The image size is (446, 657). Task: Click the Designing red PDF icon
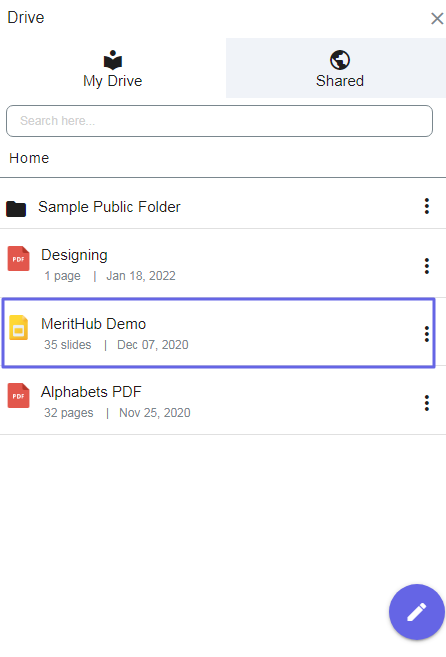[18, 259]
